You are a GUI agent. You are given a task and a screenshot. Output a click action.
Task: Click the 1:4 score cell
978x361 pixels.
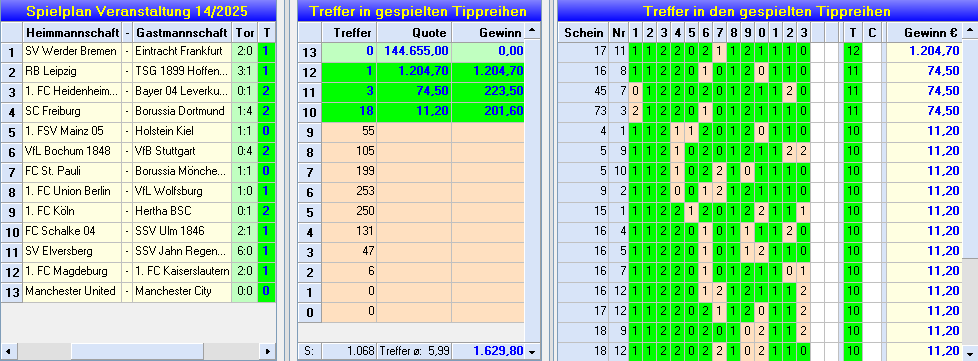[244, 111]
